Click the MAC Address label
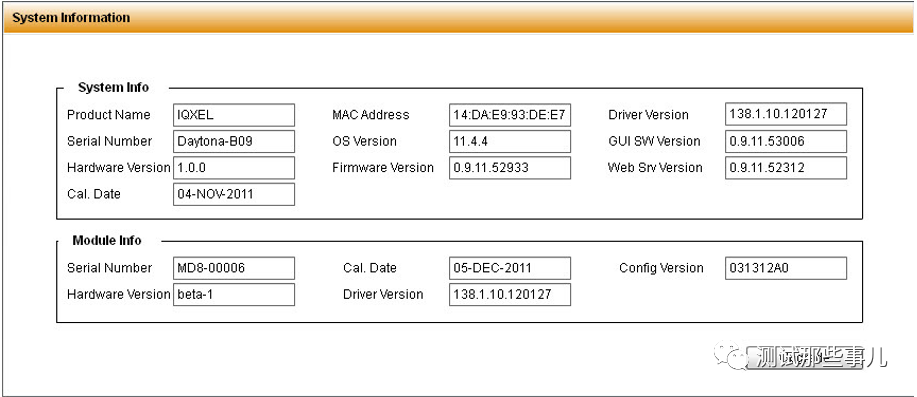The width and height of the screenshot is (917, 397). pyautogui.click(x=371, y=115)
